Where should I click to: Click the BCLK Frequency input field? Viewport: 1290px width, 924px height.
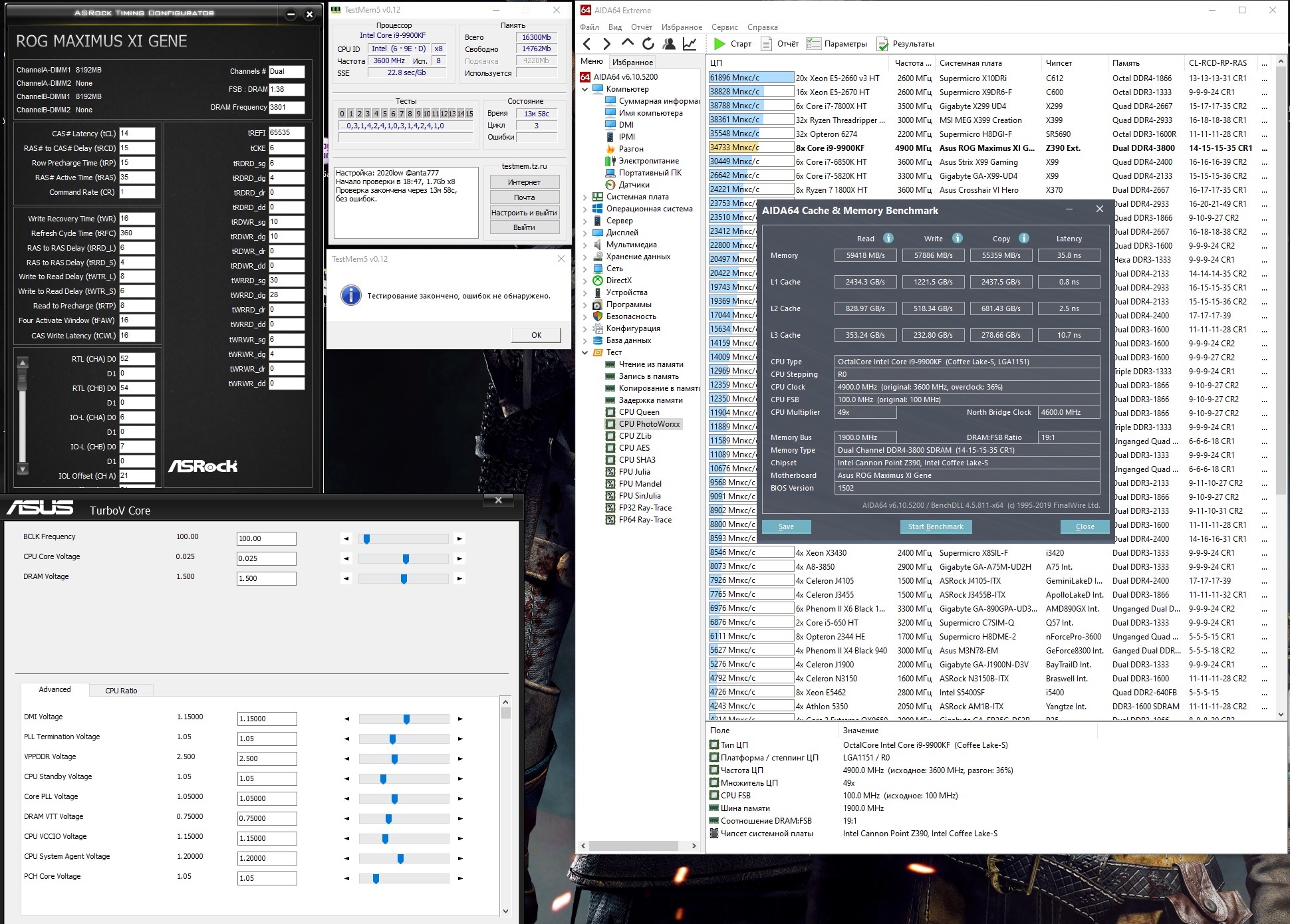266,538
